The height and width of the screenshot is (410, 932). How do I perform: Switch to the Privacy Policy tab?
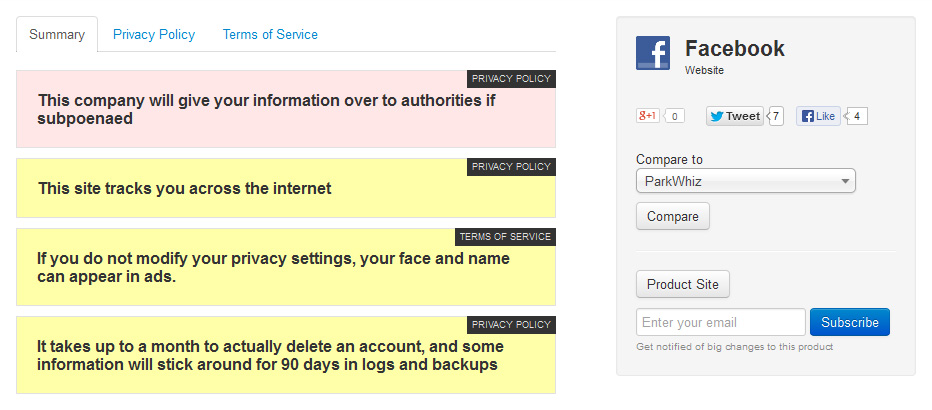(154, 34)
